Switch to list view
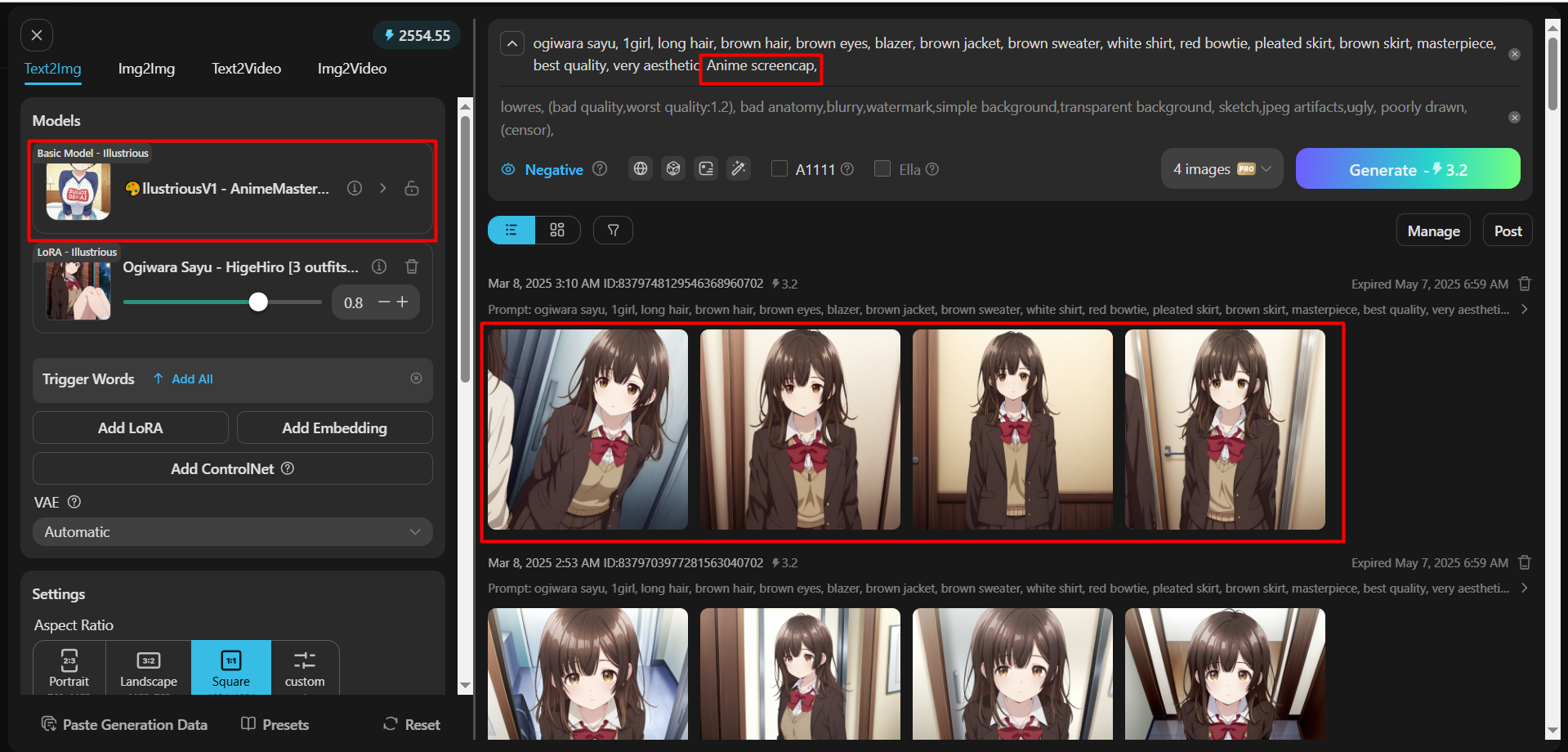Viewport: 1568px width, 752px height. point(511,230)
